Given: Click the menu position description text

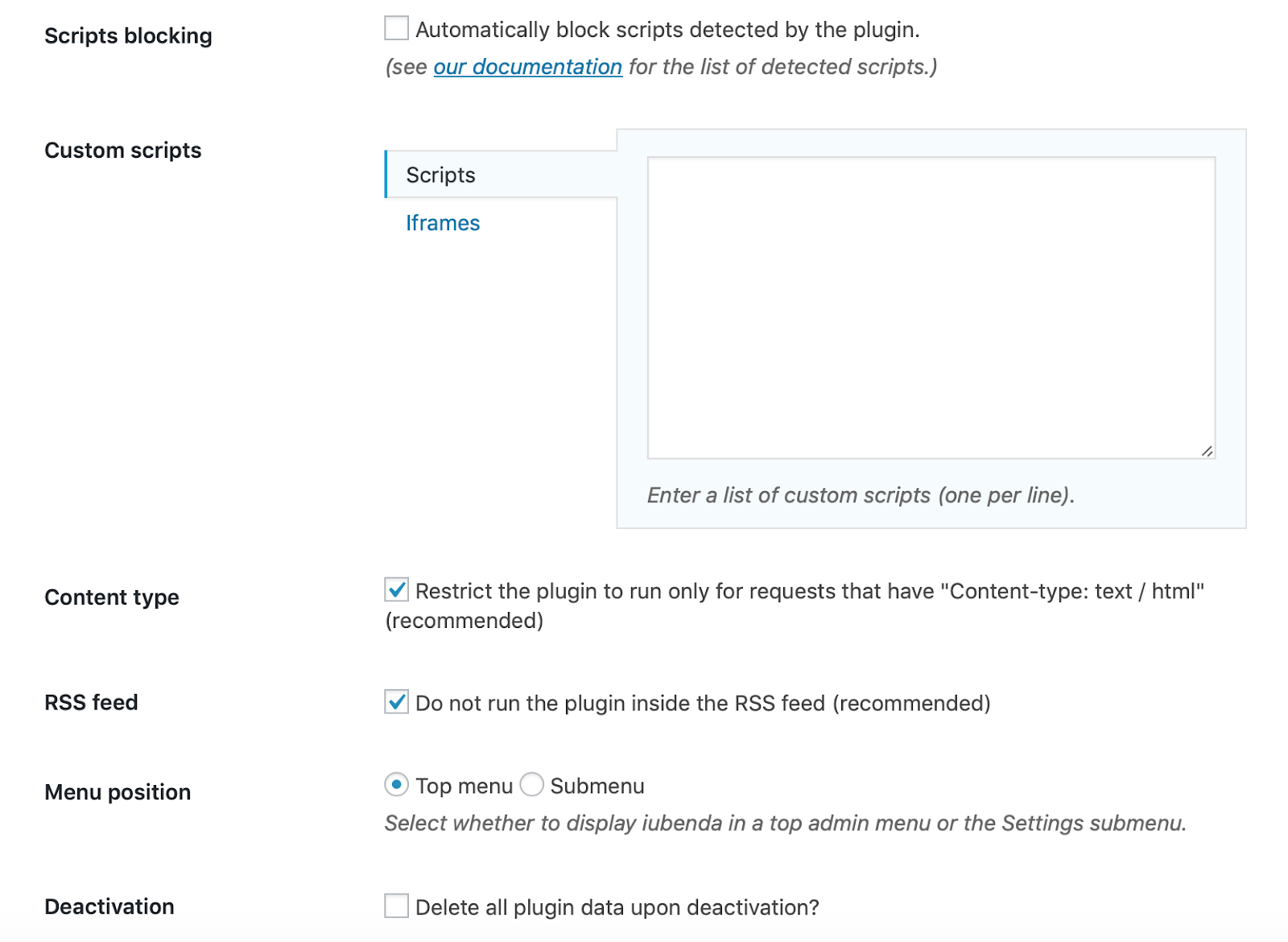Looking at the screenshot, I should click(786, 823).
